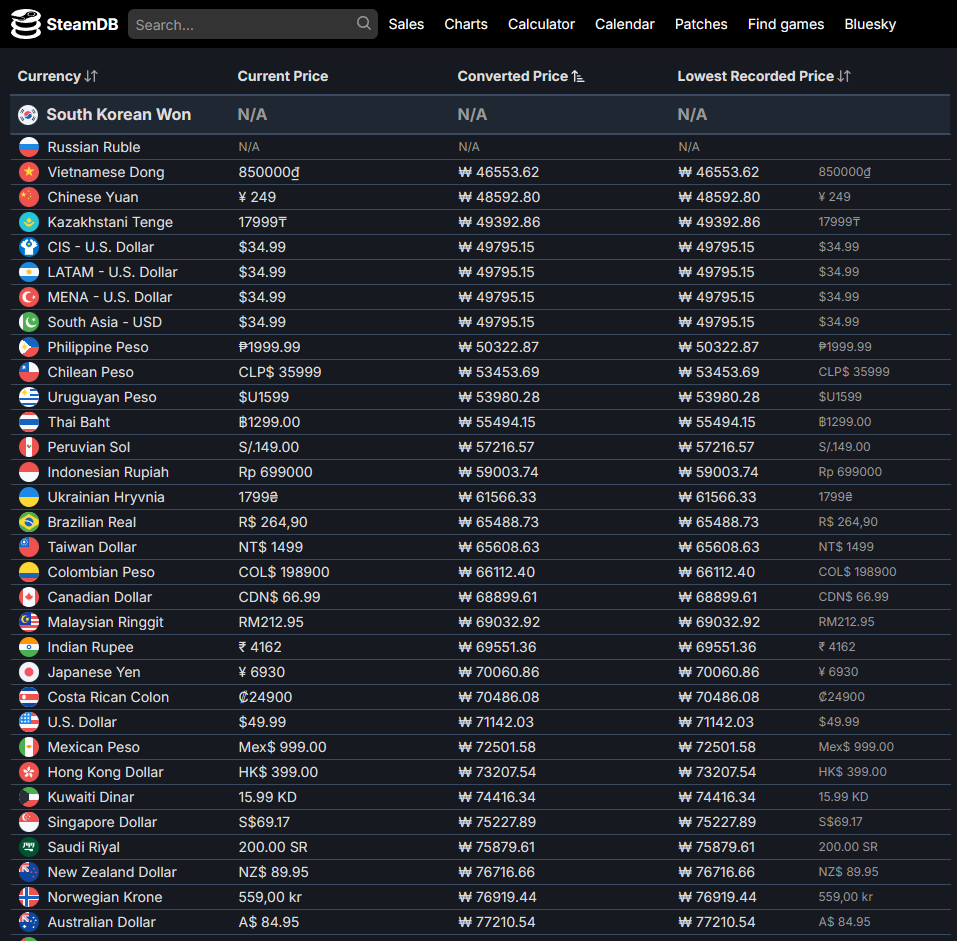This screenshot has height=941, width=957.
Task: Go to the Calculator page
Action: (541, 24)
